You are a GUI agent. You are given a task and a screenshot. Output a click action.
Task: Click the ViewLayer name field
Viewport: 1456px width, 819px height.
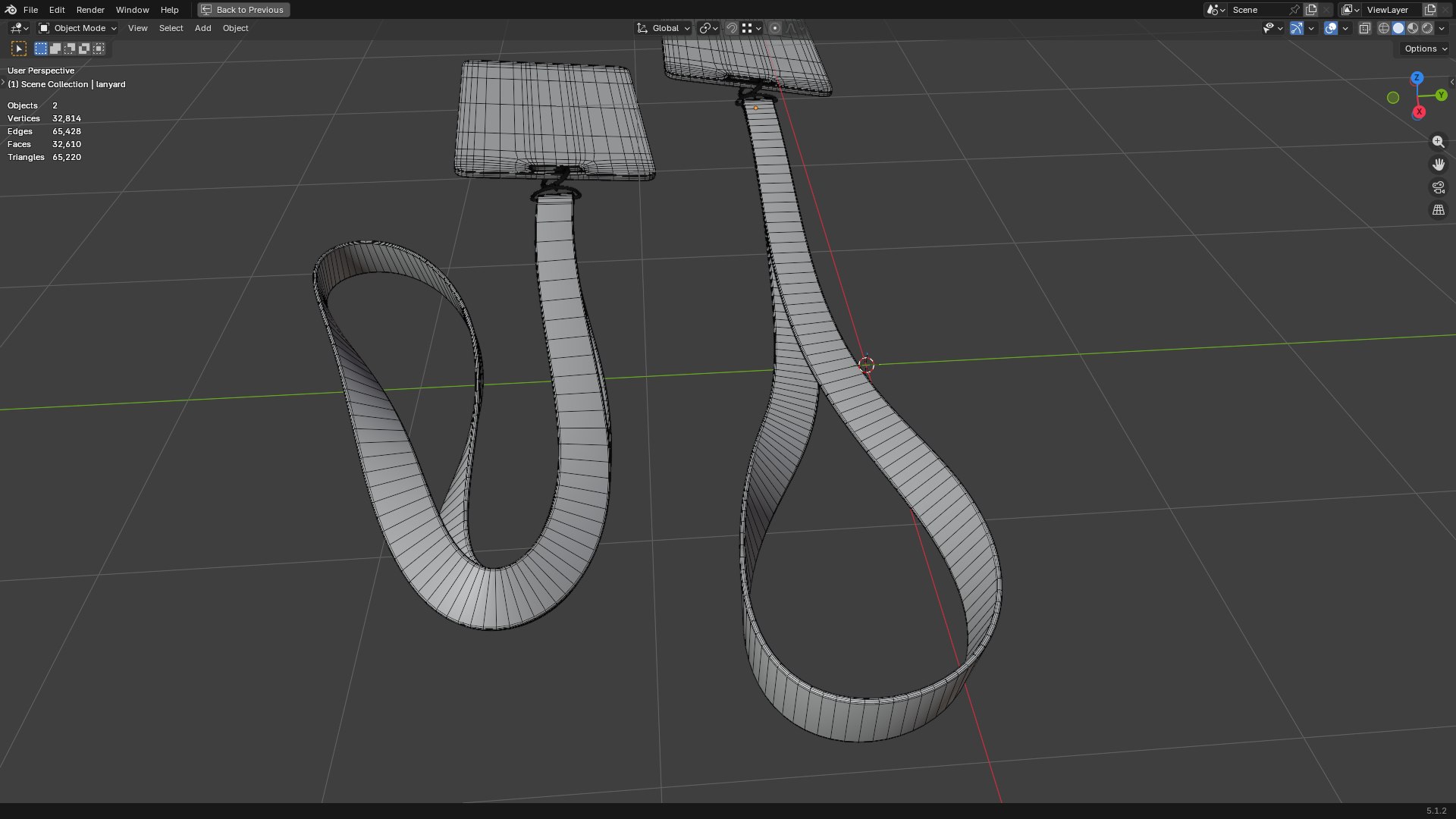[x=1392, y=10]
